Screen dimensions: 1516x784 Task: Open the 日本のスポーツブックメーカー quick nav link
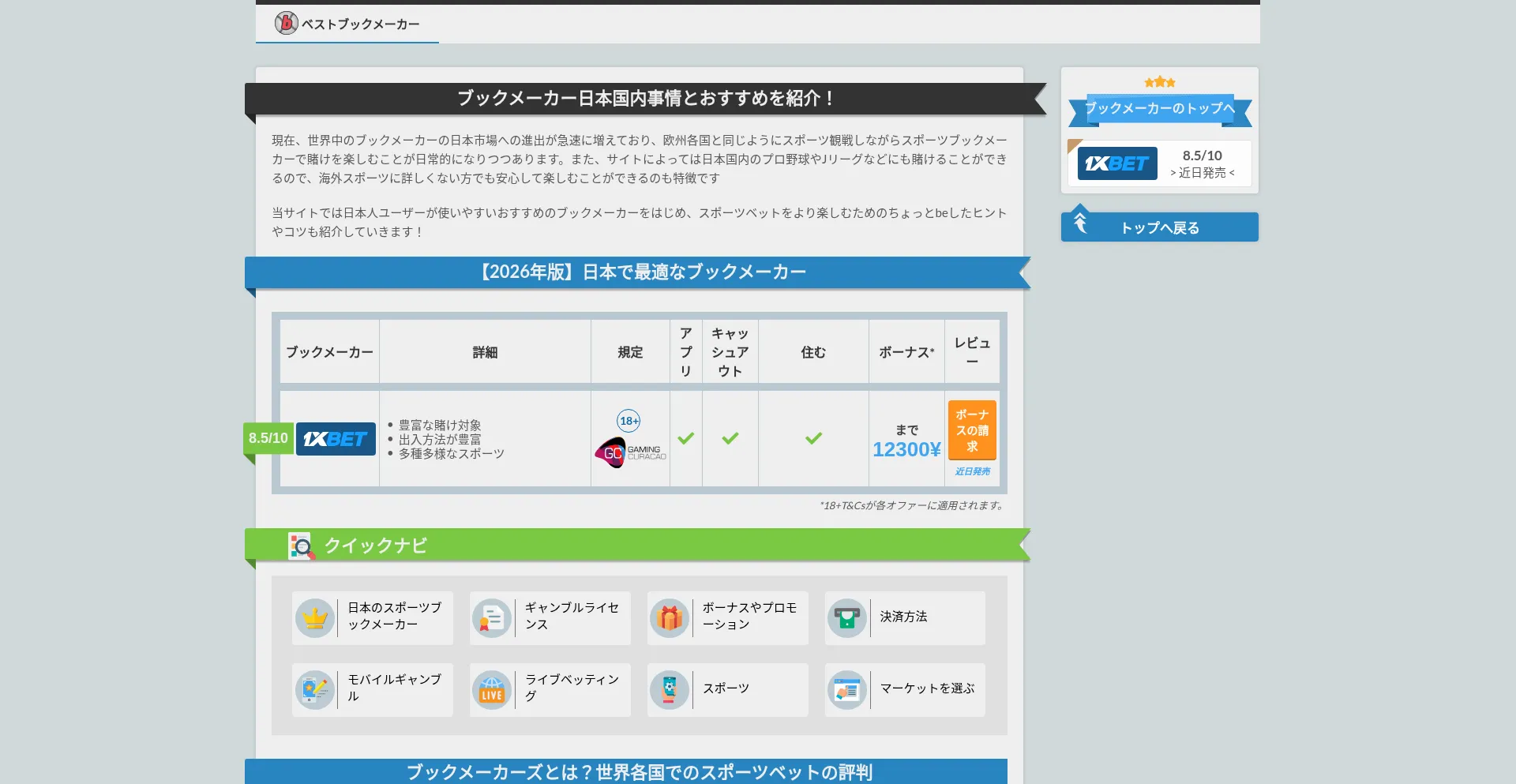[x=373, y=617]
